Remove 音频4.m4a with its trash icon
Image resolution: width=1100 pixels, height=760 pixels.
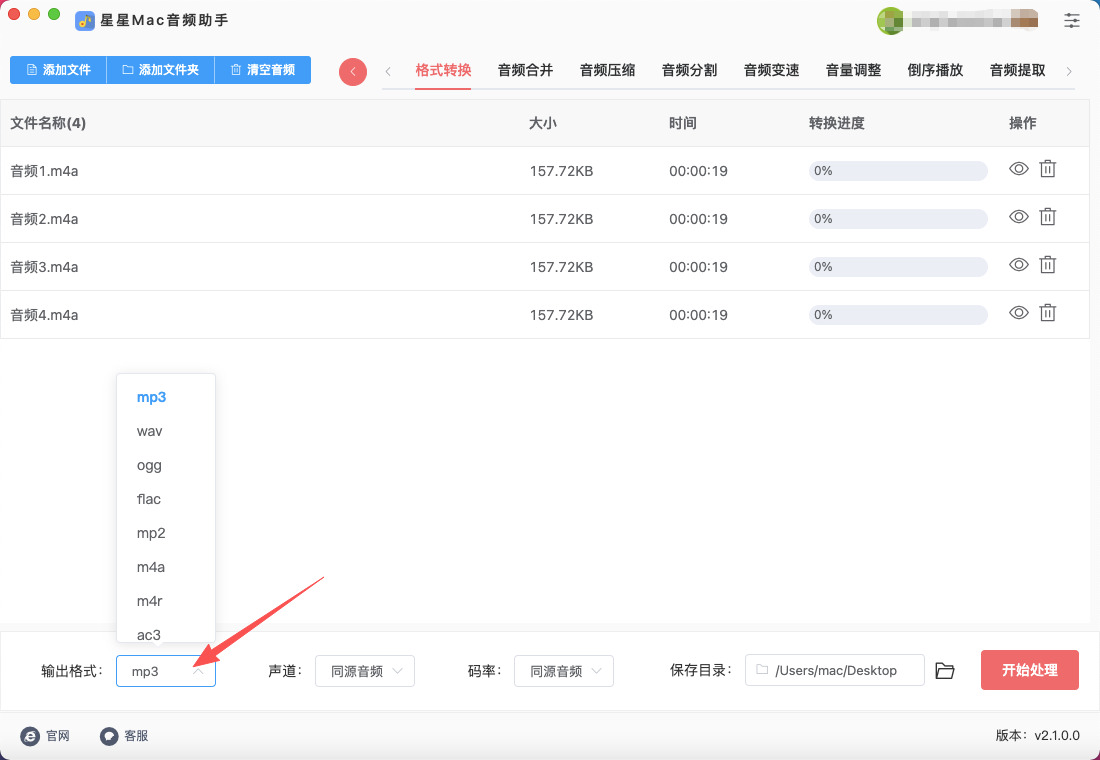click(1047, 313)
